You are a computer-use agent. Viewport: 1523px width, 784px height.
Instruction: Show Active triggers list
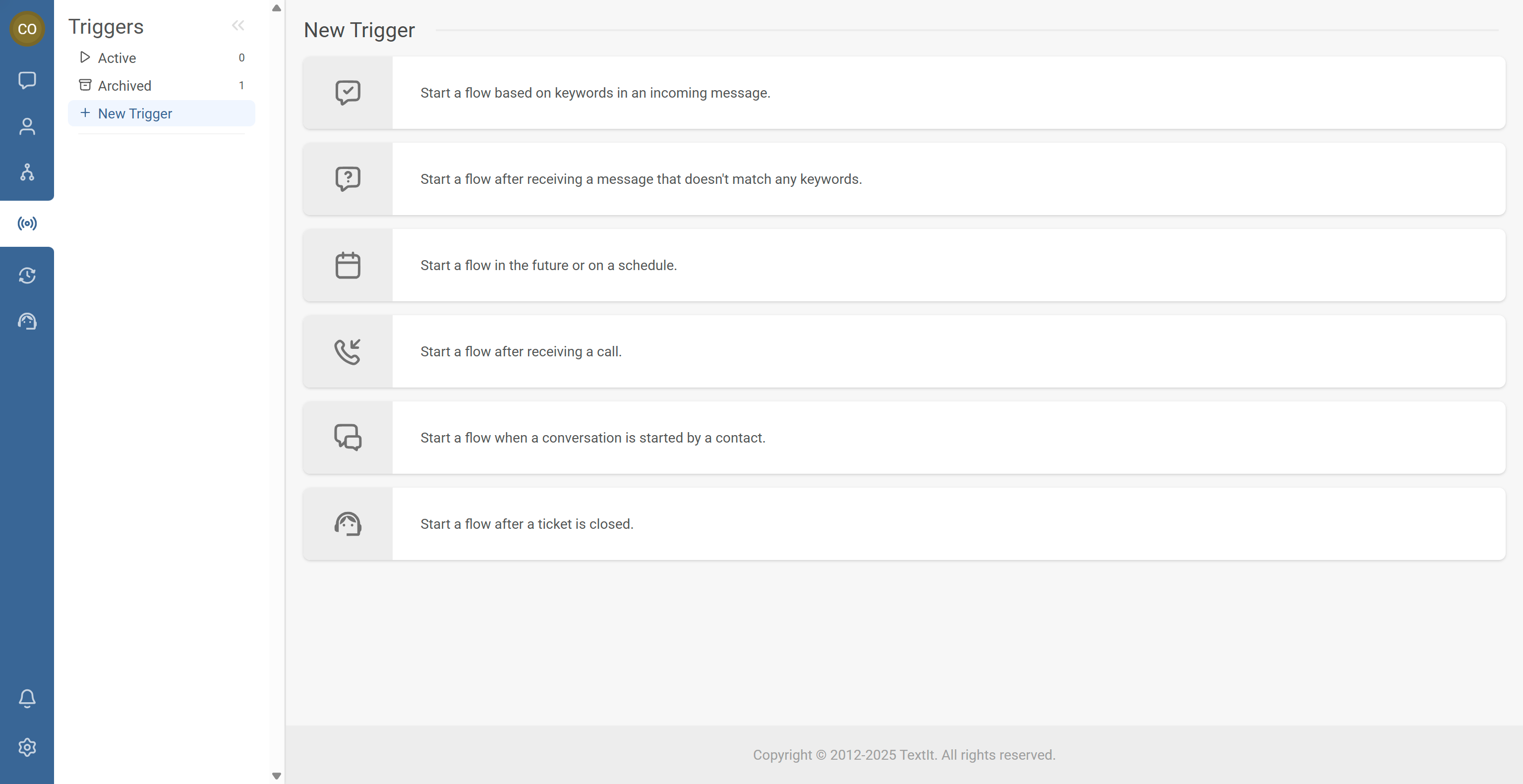coord(117,58)
